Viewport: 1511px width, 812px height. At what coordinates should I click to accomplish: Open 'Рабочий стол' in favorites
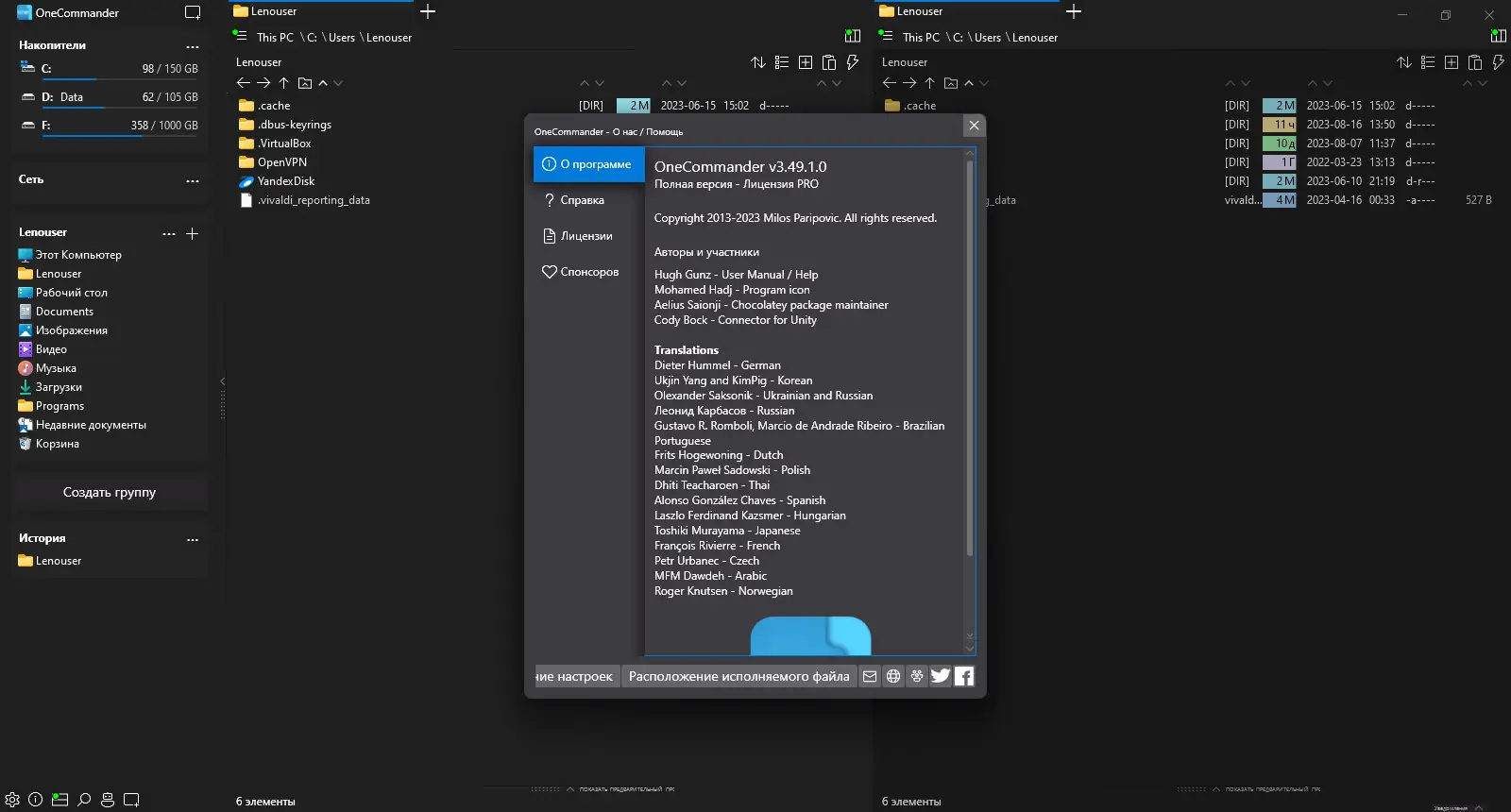coord(62,293)
